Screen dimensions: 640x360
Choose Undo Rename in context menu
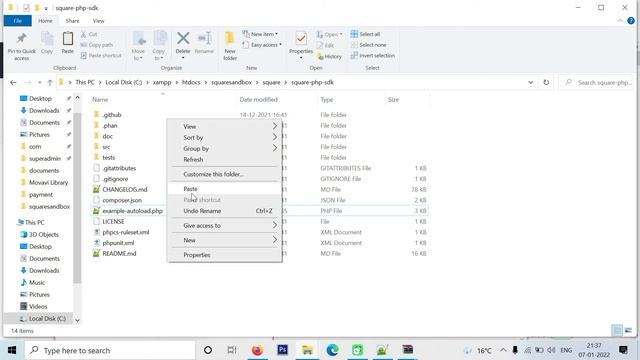tap(224, 211)
